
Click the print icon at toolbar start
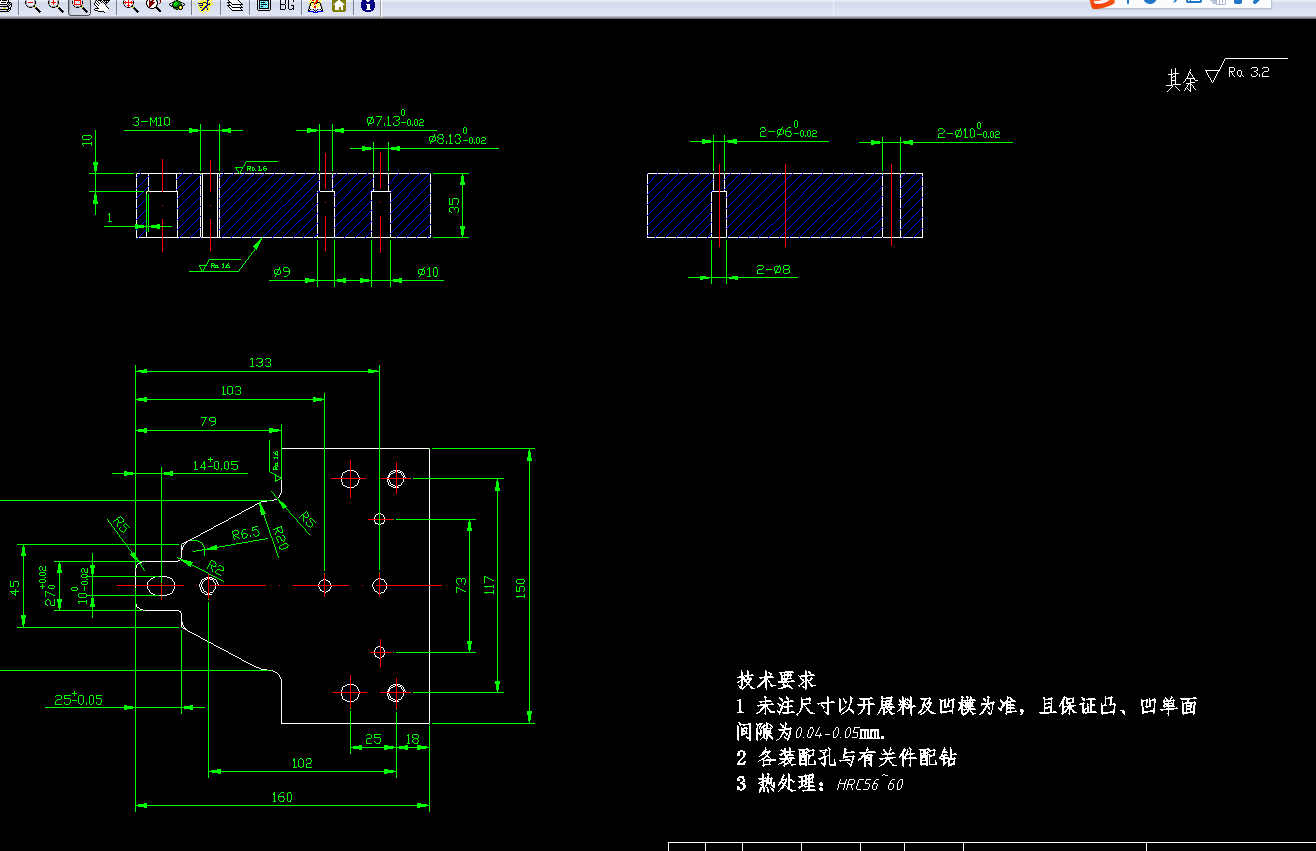[x=5, y=5]
